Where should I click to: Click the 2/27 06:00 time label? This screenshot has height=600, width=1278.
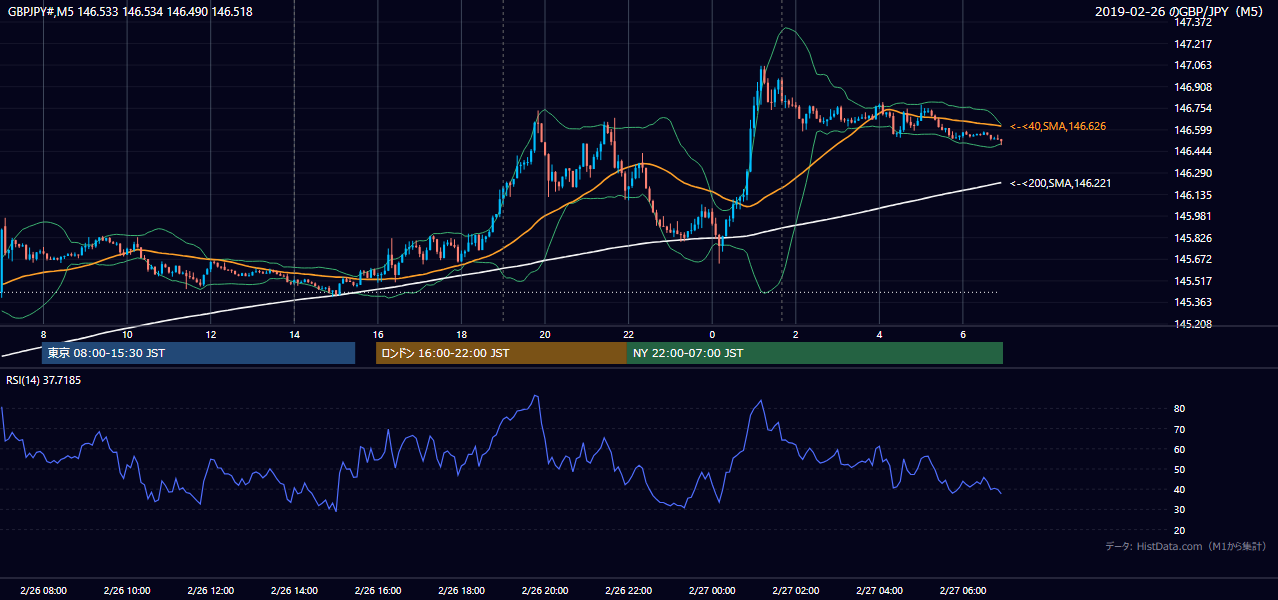pyautogui.click(x=962, y=590)
